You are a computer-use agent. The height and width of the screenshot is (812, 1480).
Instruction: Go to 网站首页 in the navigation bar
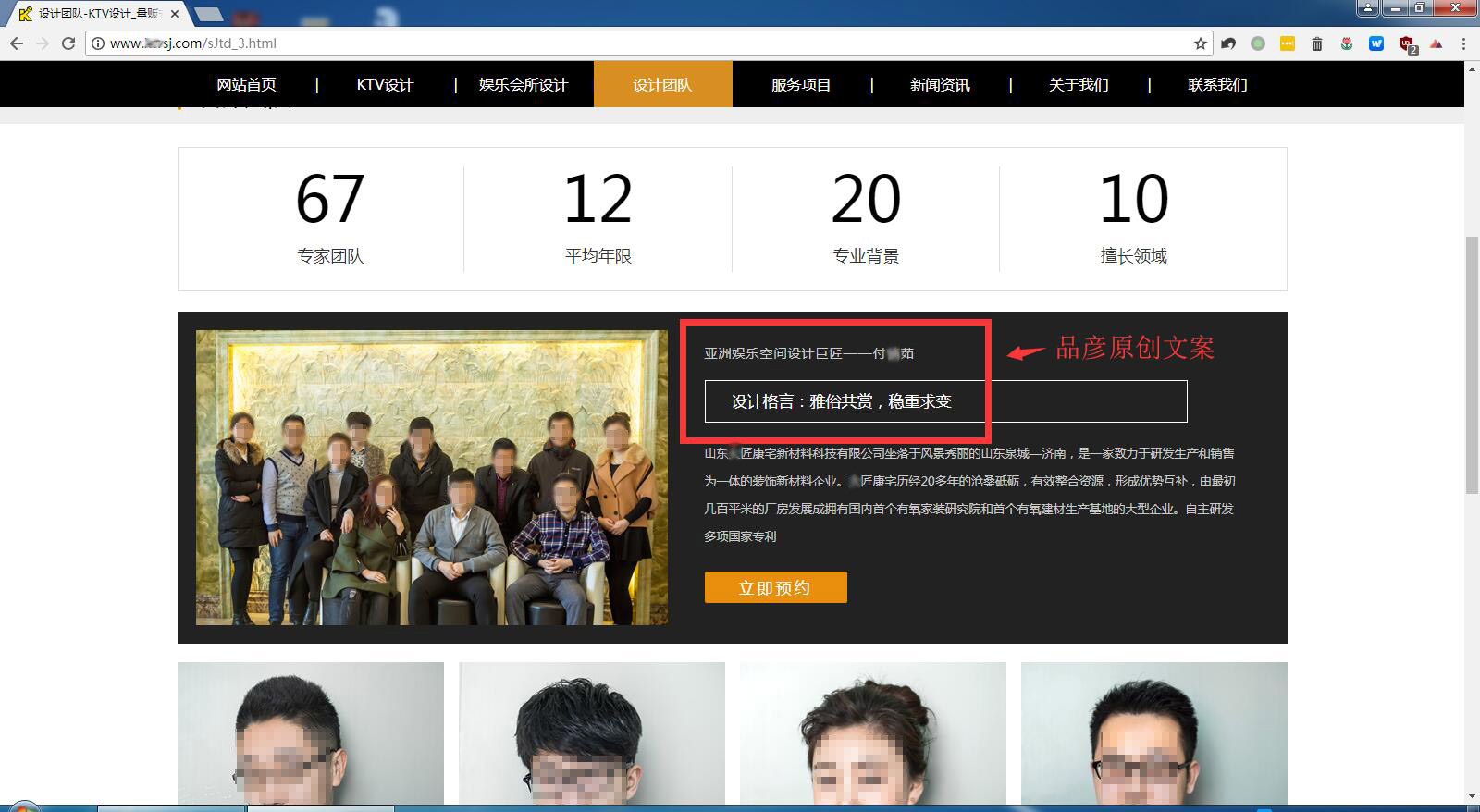pyautogui.click(x=246, y=85)
